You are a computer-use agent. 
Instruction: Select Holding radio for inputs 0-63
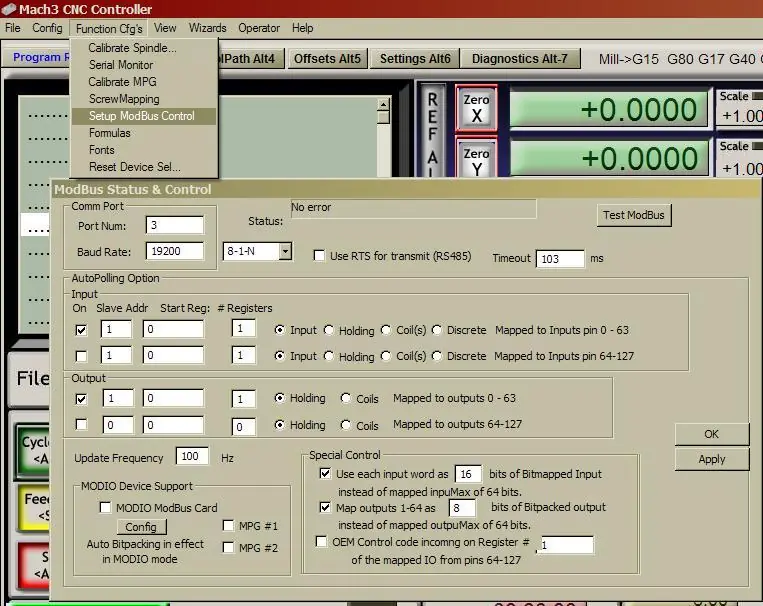(329, 330)
